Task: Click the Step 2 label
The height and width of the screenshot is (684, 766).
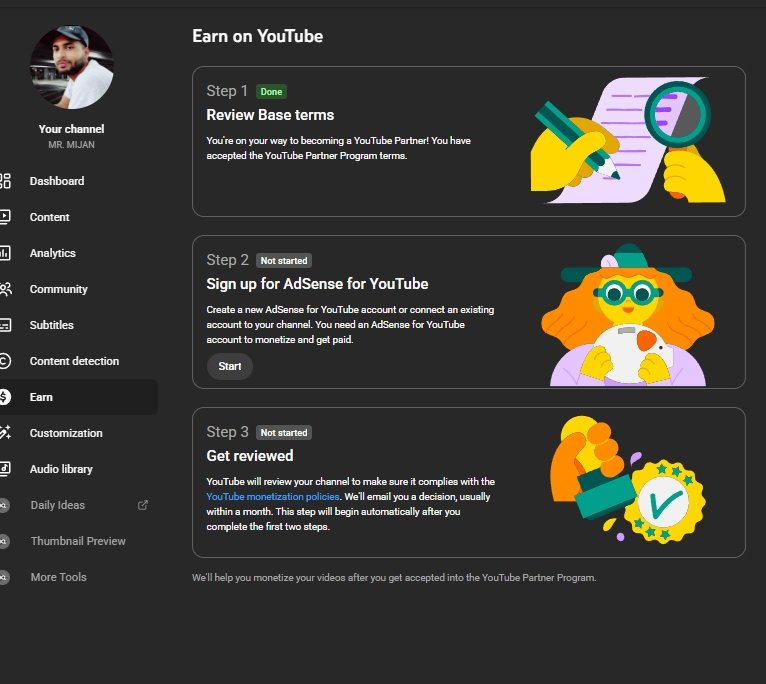Action: [x=227, y=260]
